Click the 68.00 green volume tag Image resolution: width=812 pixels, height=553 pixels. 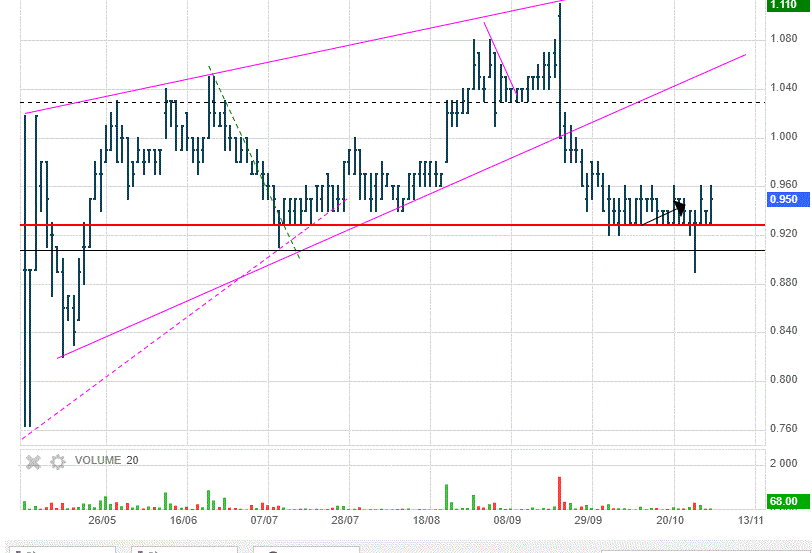[x=787, y=501]
